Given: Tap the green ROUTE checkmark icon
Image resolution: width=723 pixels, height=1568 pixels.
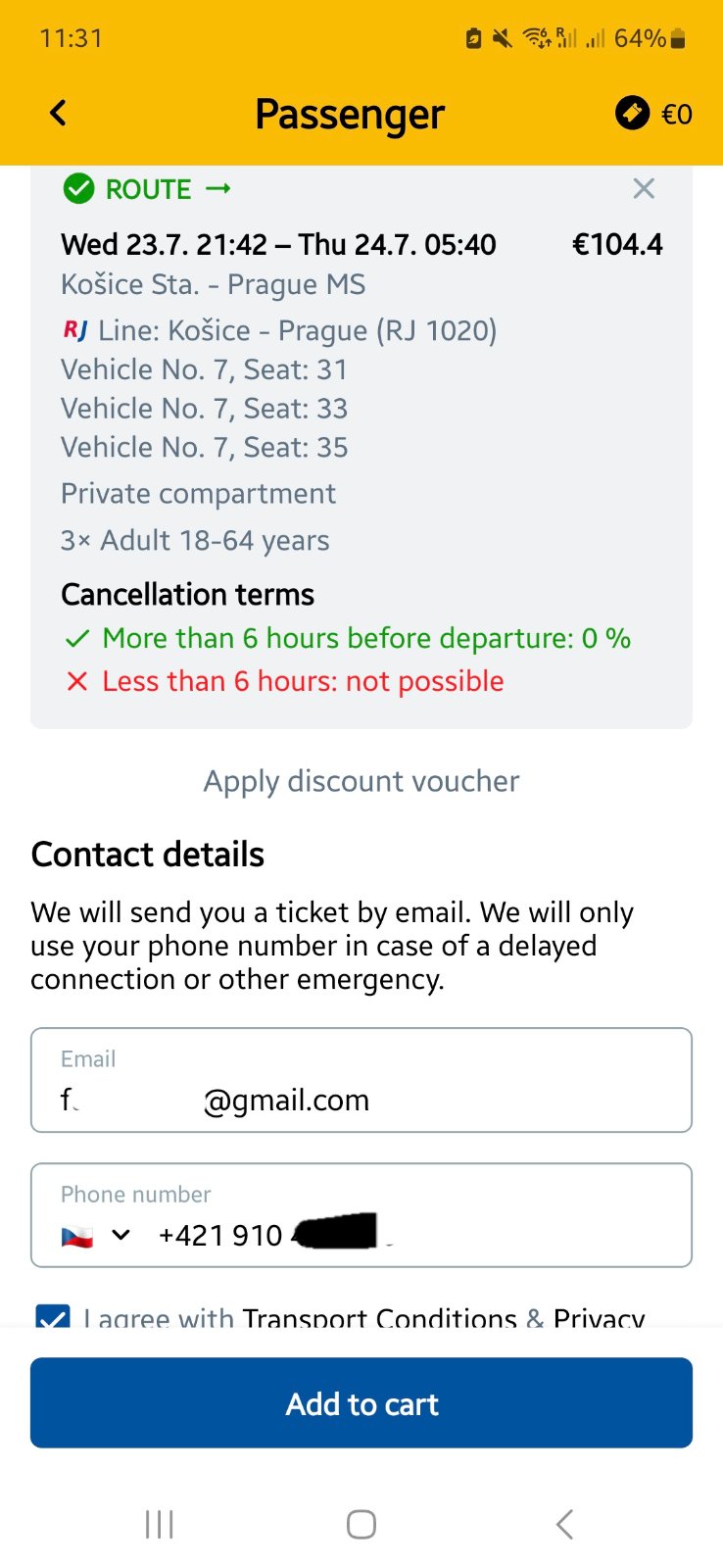Looking at the screenshot, I should [x=78, y=188].
